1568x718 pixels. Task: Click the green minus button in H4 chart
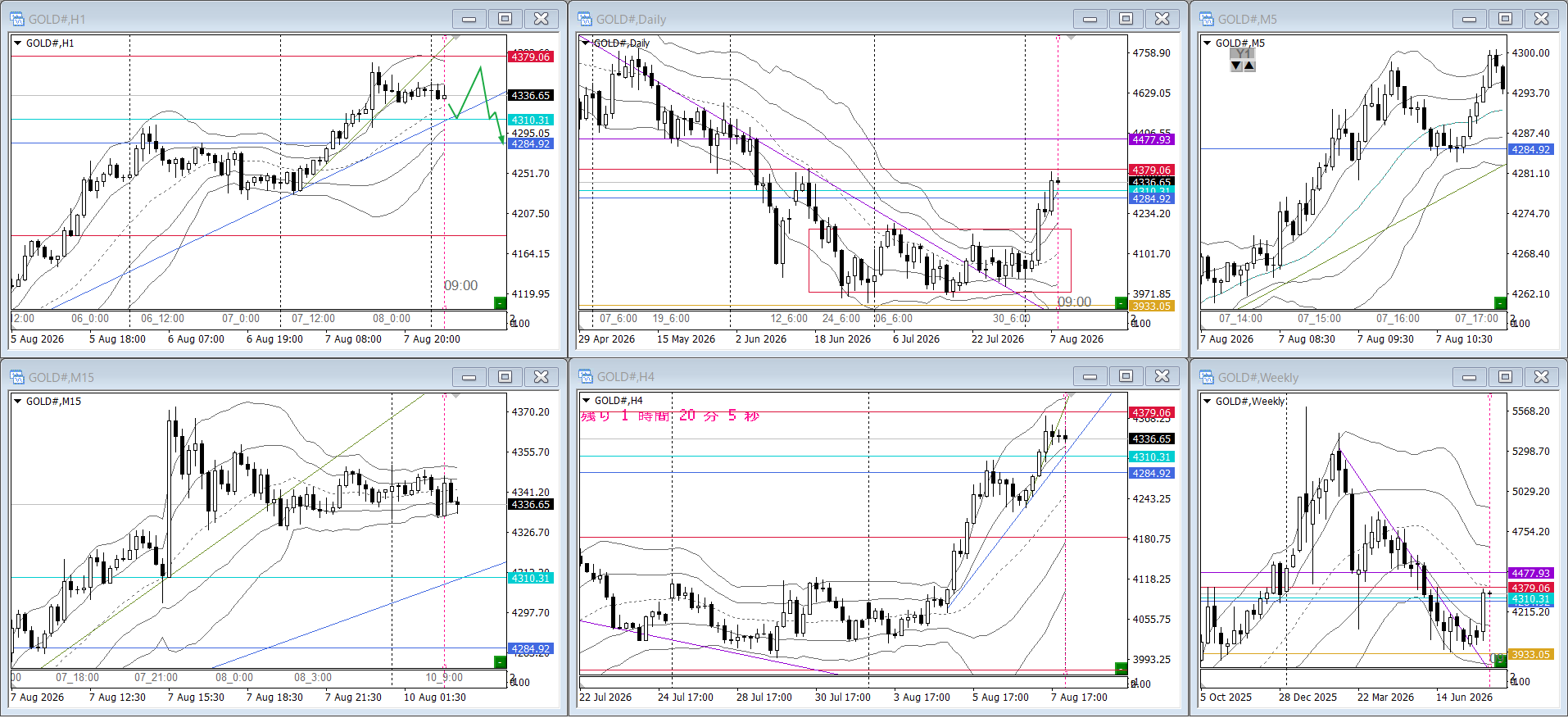click(x=1121, y=668)
